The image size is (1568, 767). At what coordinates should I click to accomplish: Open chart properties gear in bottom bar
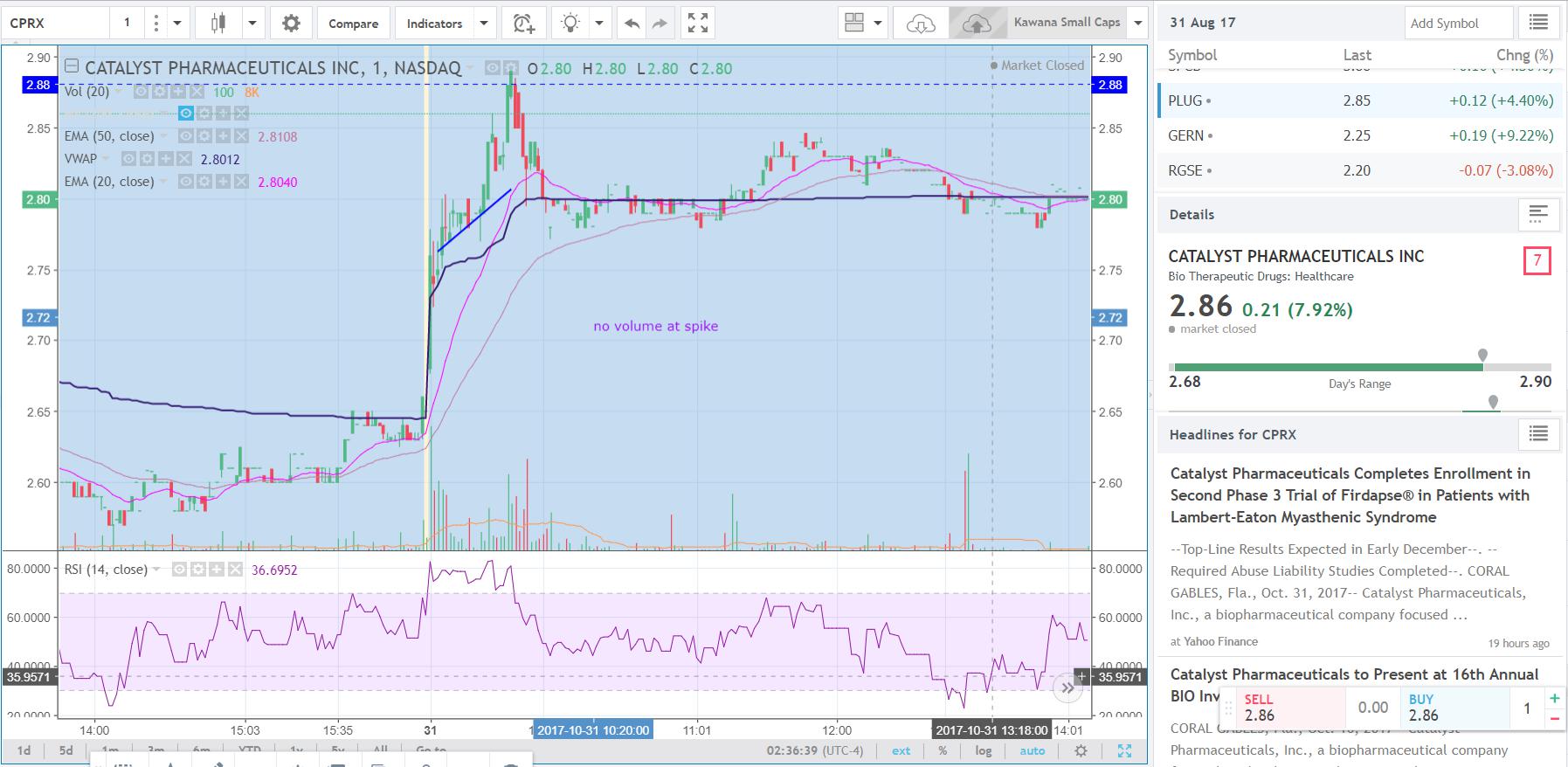[1081, 750]
